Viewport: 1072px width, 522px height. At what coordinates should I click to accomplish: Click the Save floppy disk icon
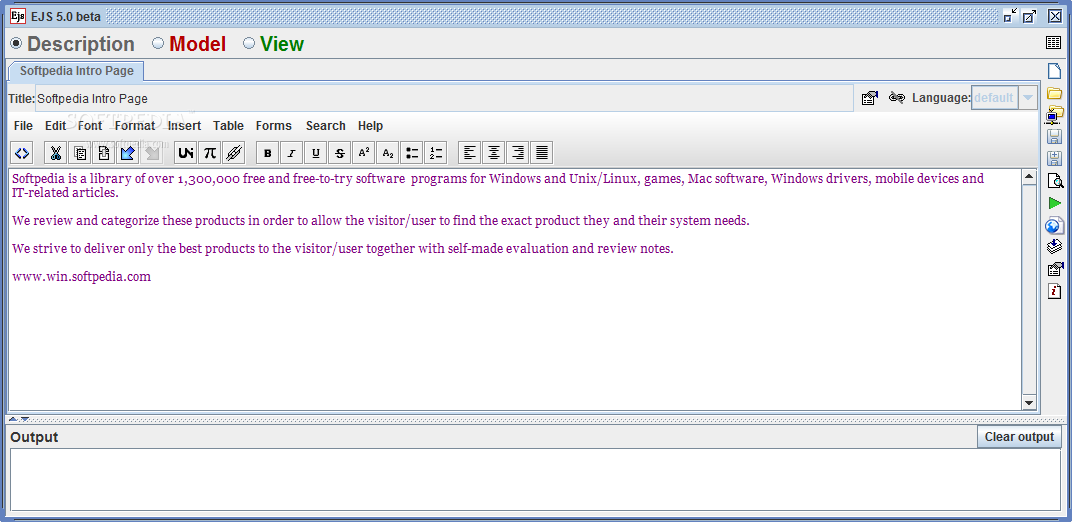[x=1055, y=136]
